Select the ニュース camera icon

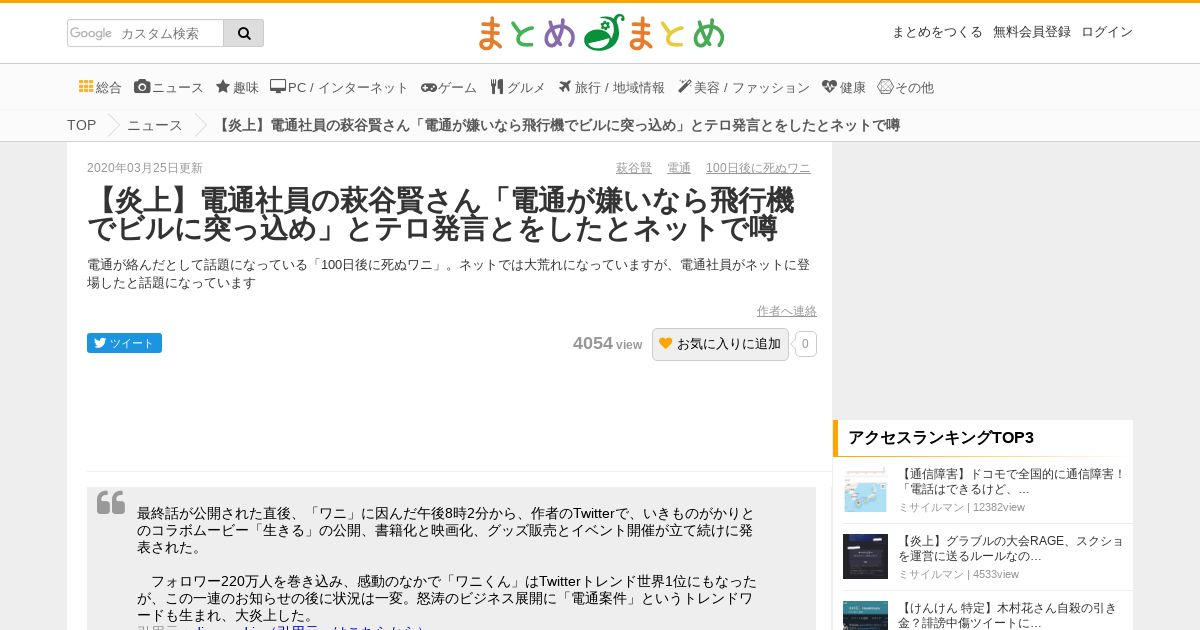(x=142, y=86)
